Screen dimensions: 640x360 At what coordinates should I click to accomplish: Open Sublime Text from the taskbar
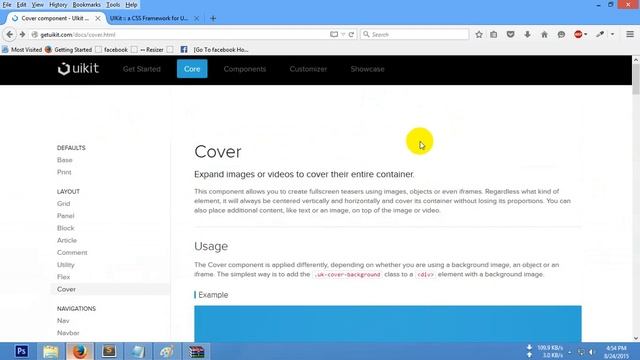(109, 351)
